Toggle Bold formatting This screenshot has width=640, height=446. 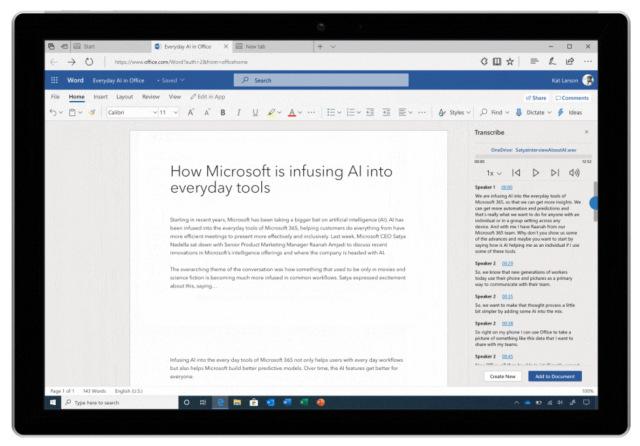[x=223, y=112]
